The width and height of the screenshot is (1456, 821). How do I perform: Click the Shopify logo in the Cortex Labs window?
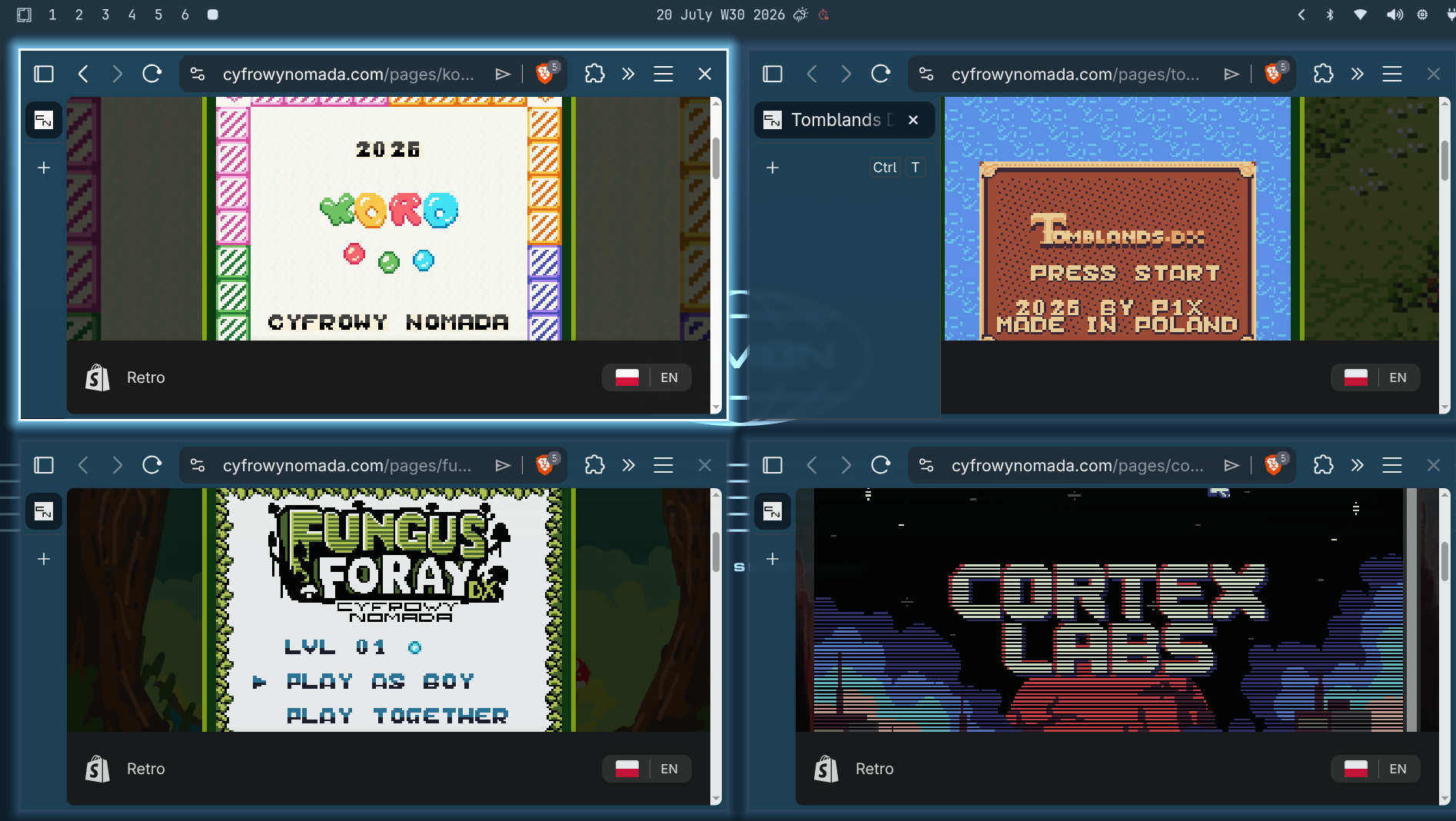point(826,769)
